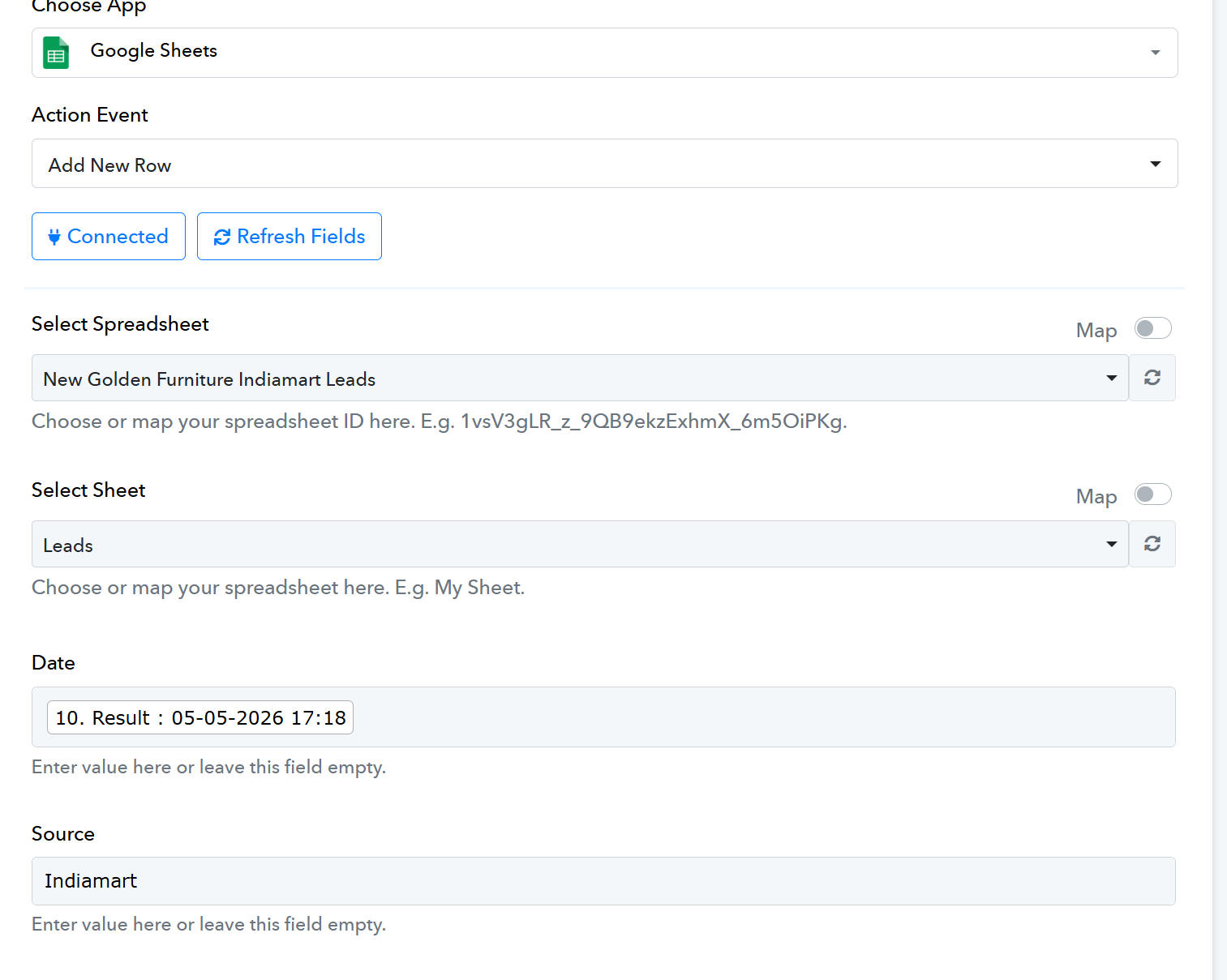Click the hint text under the Source field
Image resolution: width=1227 pixels, height=980 pixels.
coord(208,924)
